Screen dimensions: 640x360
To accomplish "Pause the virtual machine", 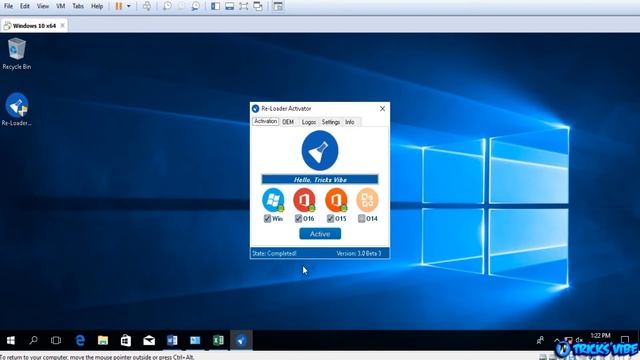I will tap(119, 6).
